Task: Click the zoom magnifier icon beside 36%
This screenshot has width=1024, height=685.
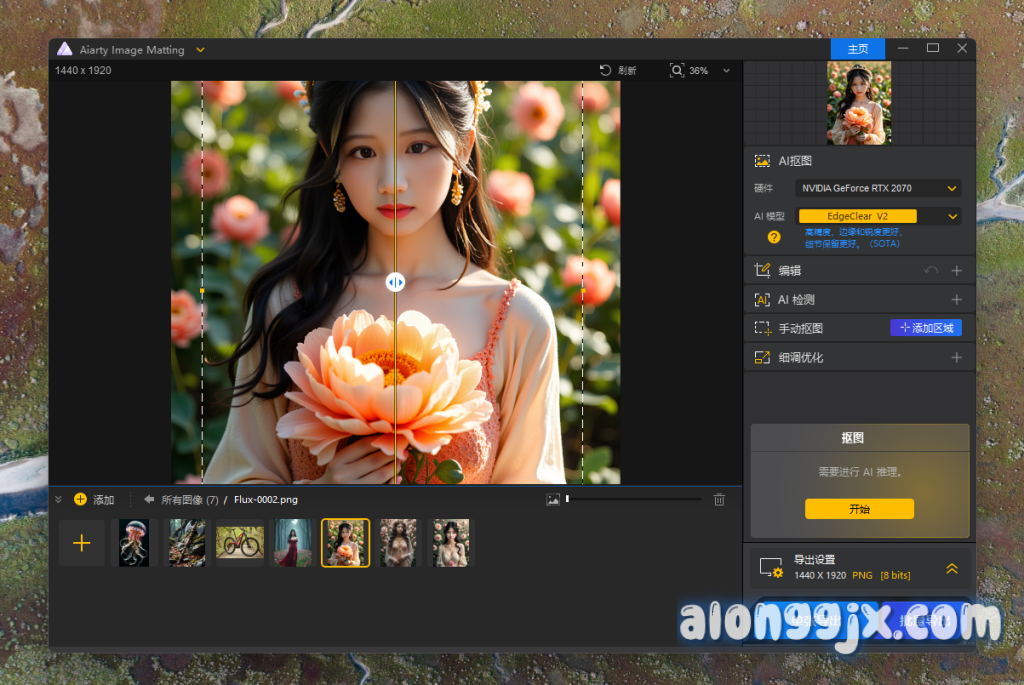Action: [677, 70]
